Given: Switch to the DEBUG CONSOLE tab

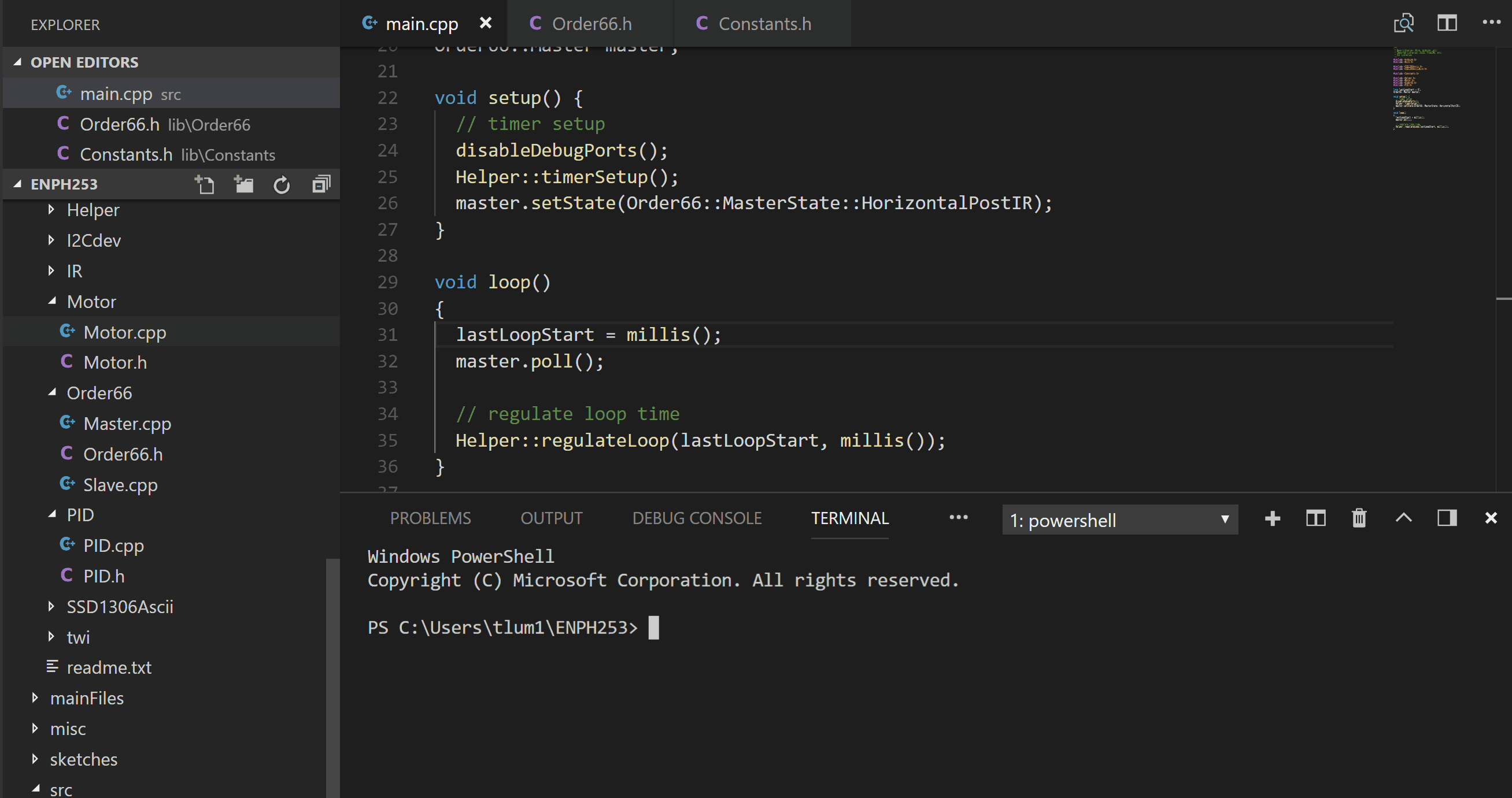Looking at the screenshot, I should pyautogui.click(x=697, y=518).
